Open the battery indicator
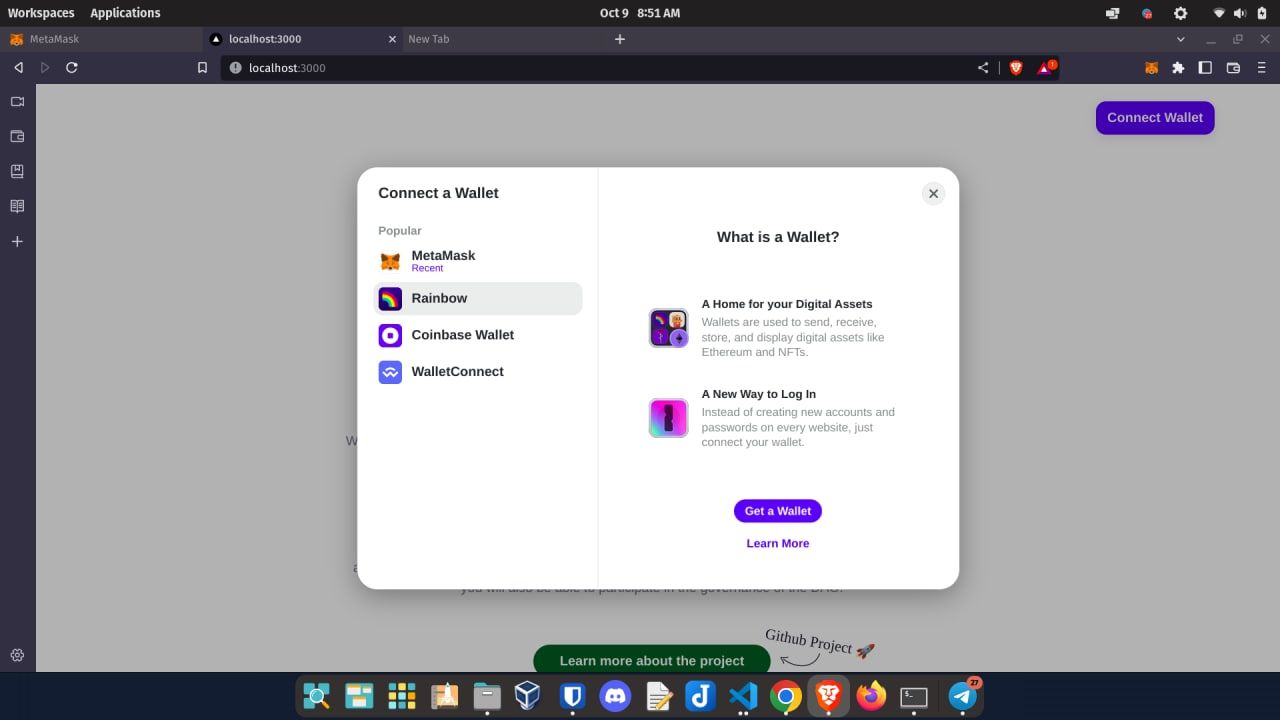This screenshot has height=720, width=1280. [x=1262, y=13]
